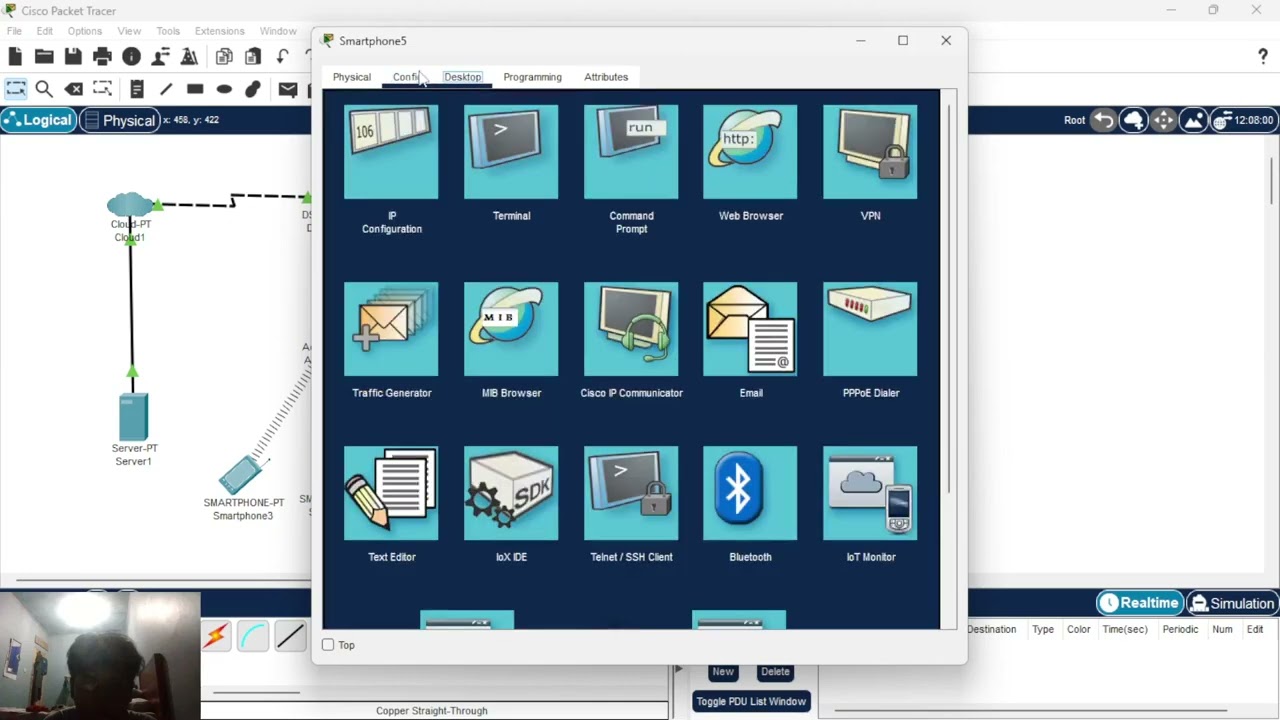The image size is (1280, 720).
Task: Click the New file toolbar icon
Action: click(x=15, y=57)
